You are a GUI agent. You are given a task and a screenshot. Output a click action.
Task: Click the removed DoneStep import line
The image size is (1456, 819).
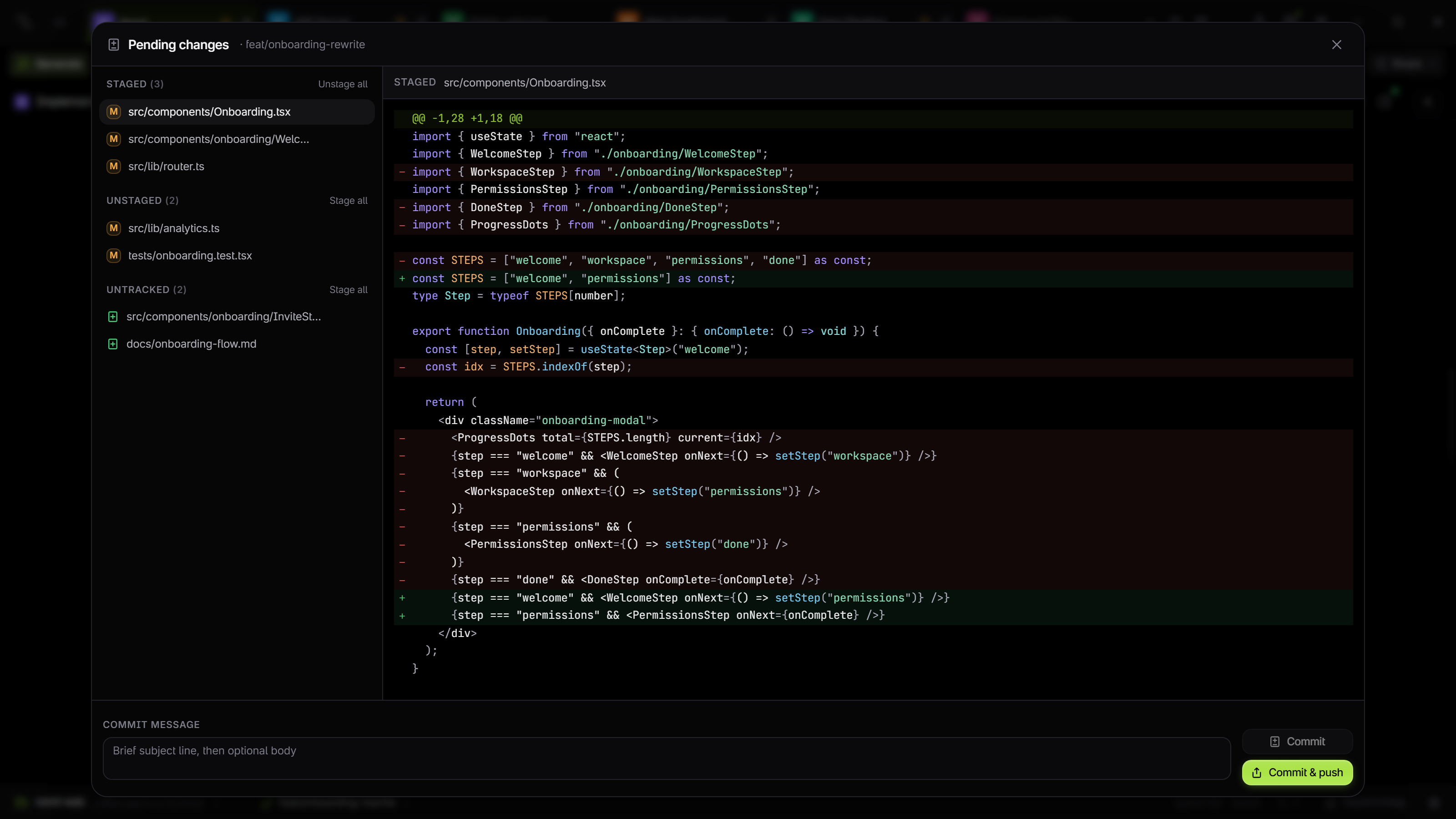(x=873, y=207)
